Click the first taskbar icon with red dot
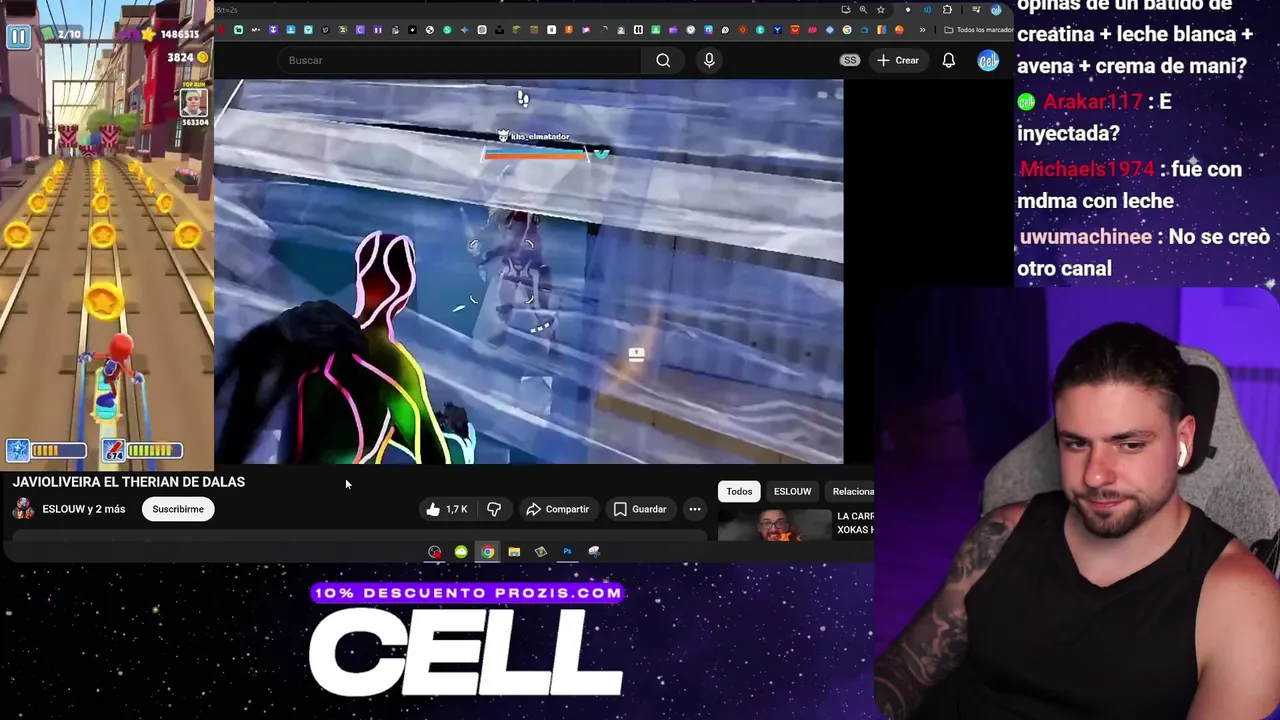This screenshot has height=720, width=1280. 434,552
